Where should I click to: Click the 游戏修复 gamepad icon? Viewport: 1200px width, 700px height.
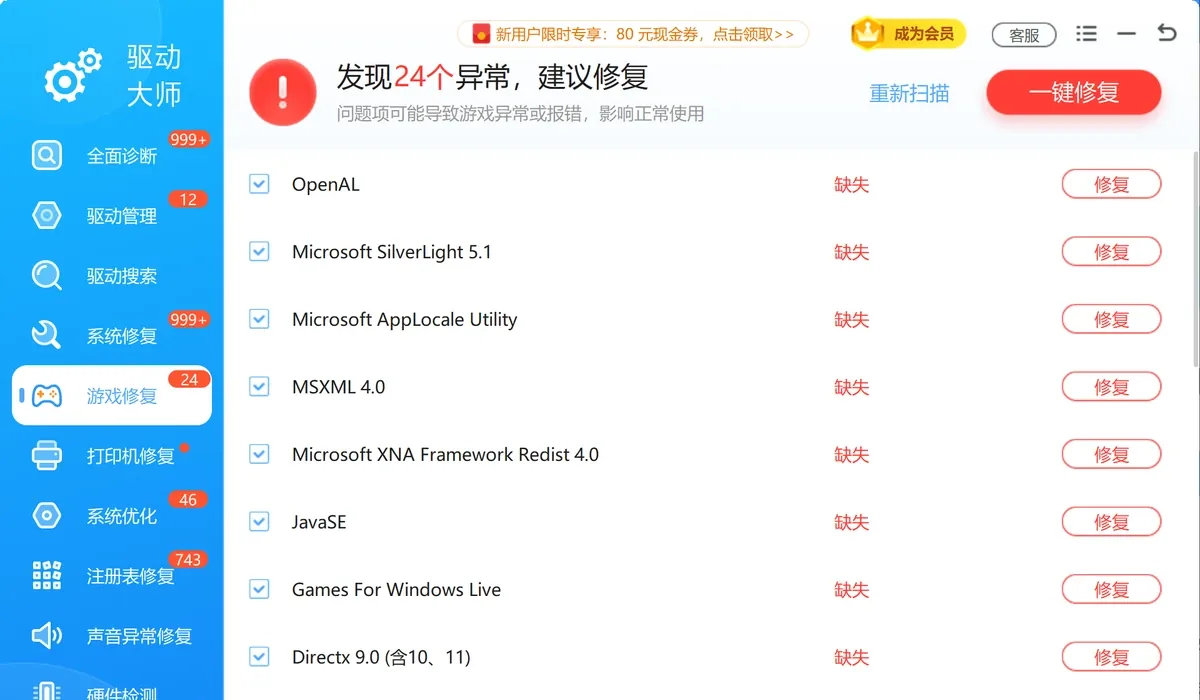click(x=47, y=396)
